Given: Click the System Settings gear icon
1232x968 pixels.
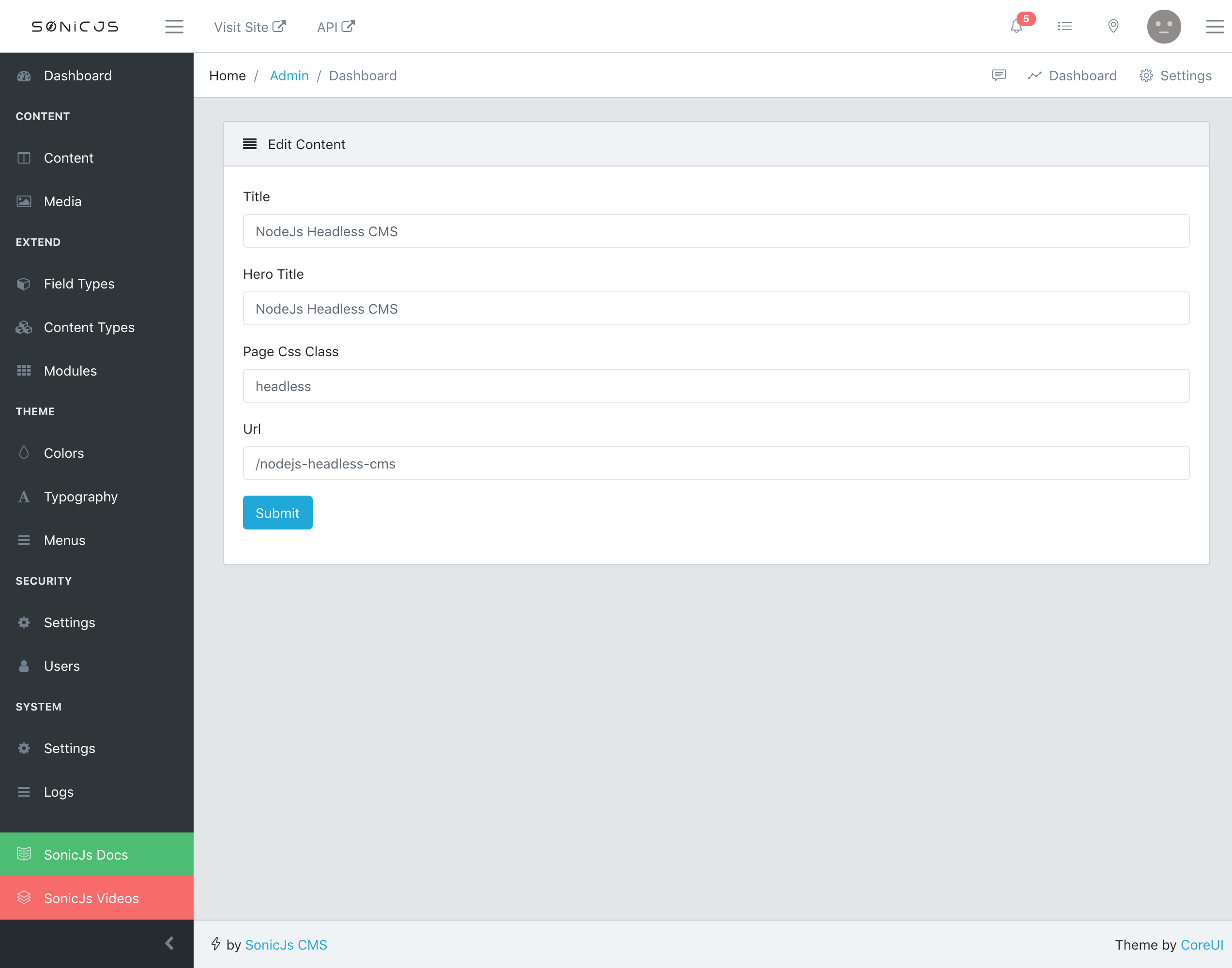Looking at the screenshot, I should pos(24,748).
